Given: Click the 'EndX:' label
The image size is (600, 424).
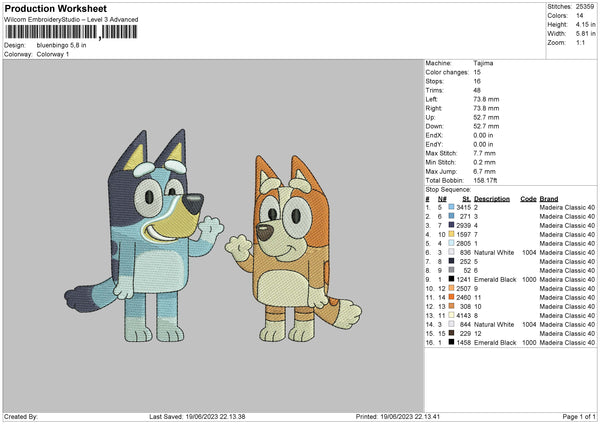Looking at the screenshot, I should pos(434,135).
